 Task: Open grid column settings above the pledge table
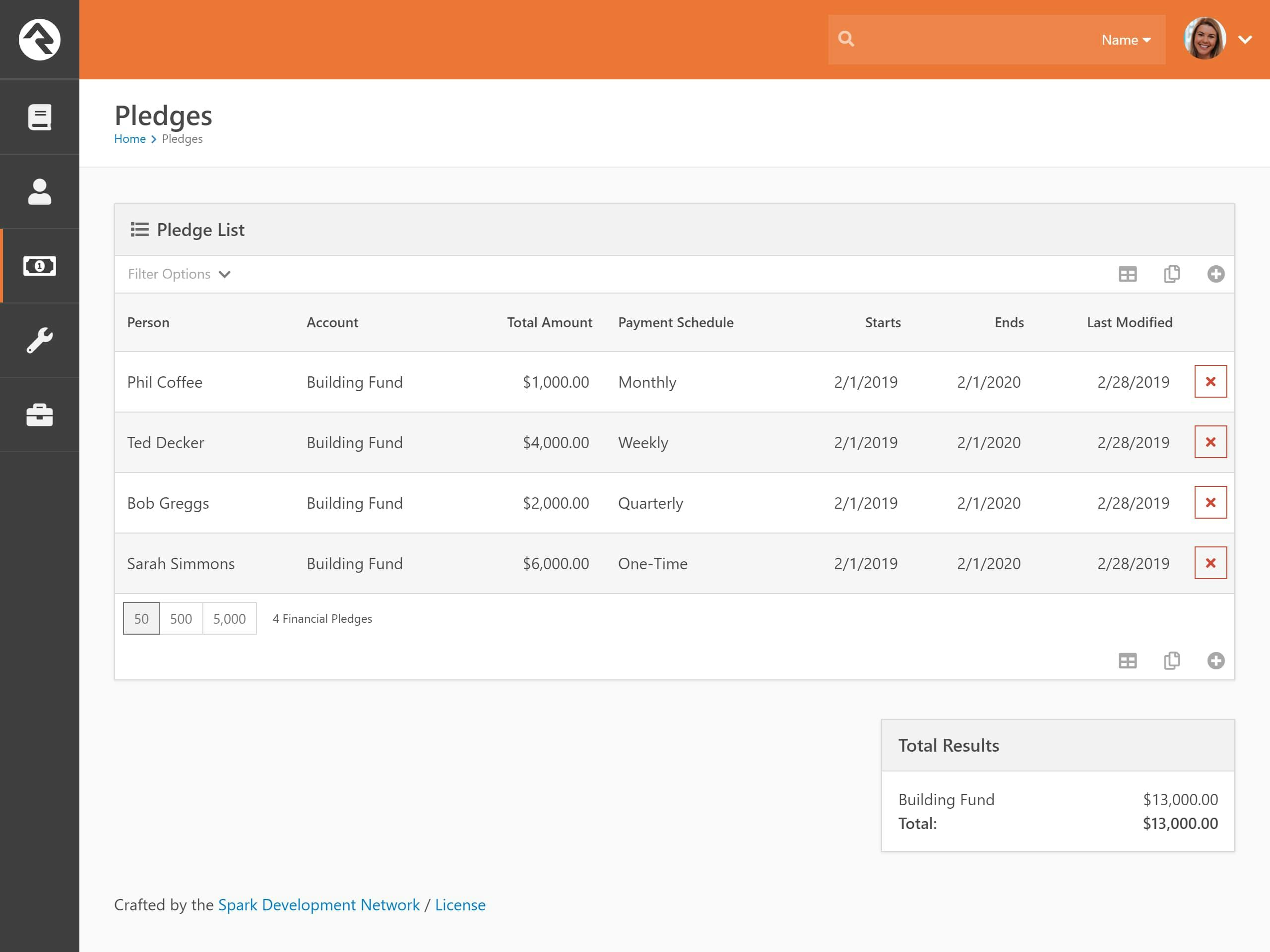click(x=1128, y=274)
